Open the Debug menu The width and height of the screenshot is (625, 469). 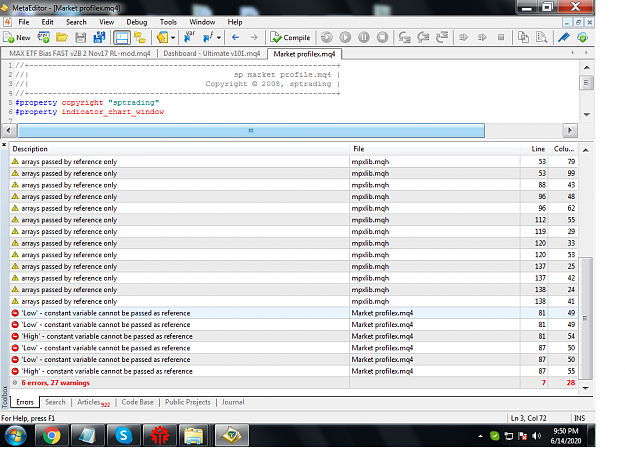pyautogui.click(x=137, y=22)
